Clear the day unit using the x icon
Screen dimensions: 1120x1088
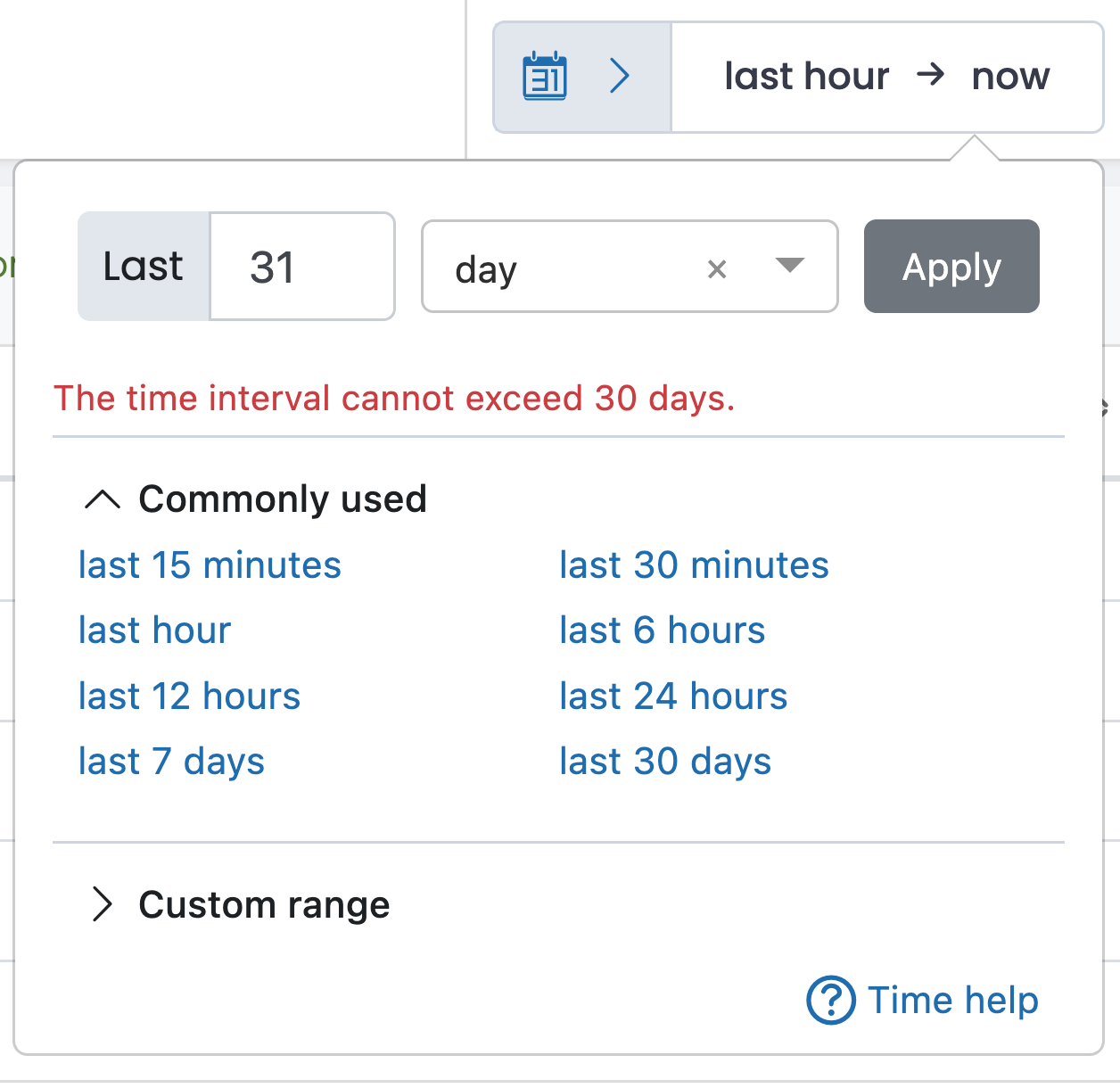point(718,268)
